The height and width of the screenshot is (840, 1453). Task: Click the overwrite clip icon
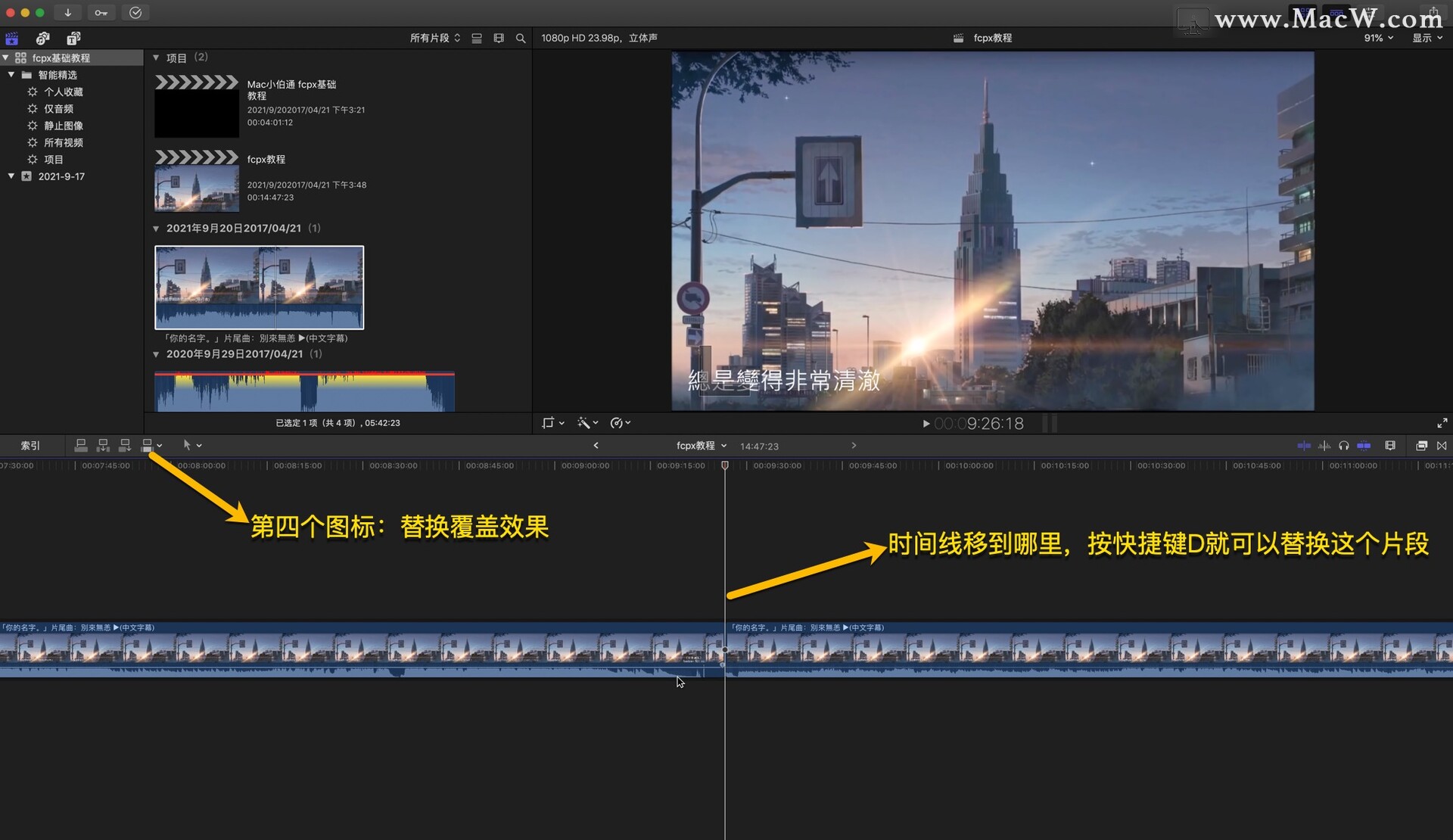click(147, 446)
